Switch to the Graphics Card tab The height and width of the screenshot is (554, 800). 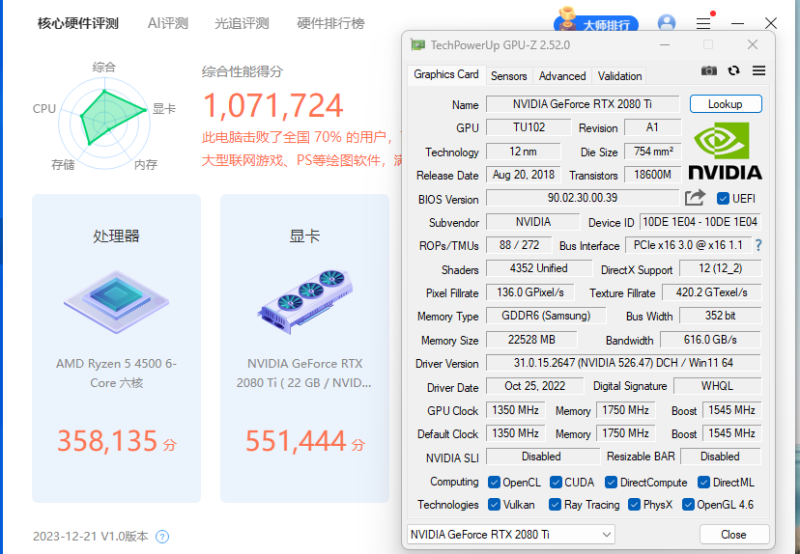click(446, 74)
